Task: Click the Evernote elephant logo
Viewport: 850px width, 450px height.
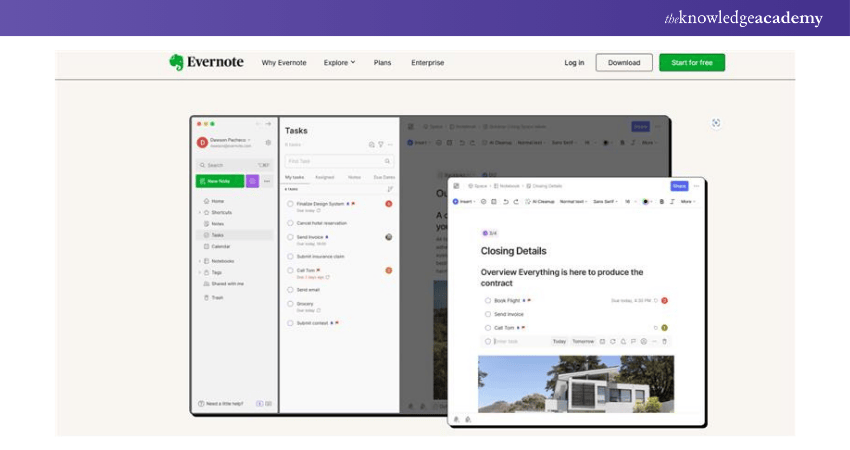Action: pyautogui.click(x=176, y=62)
